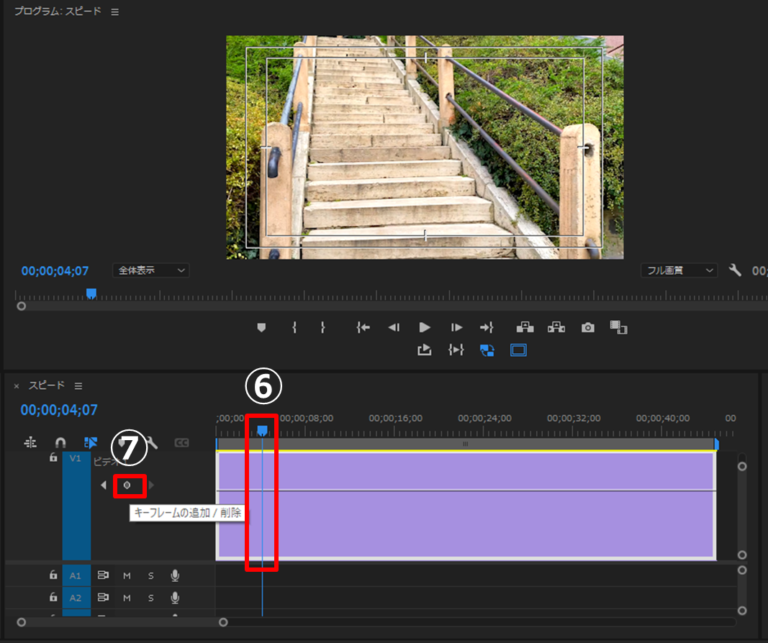
Task: Toggle lock on the V1 video track
Action: tap(53, 458)
